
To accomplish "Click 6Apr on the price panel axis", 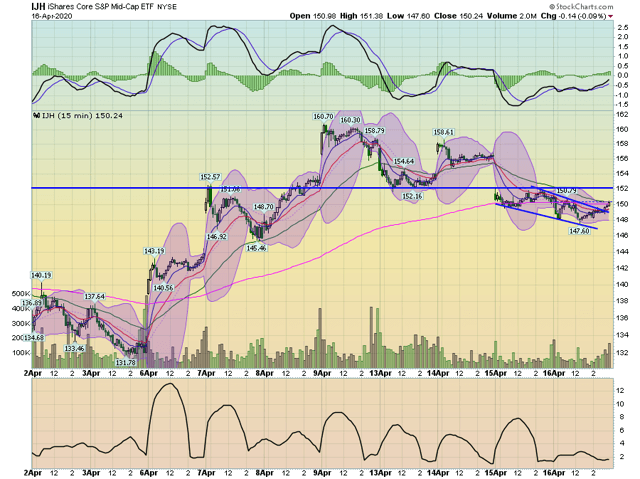I will coord(149,373).
